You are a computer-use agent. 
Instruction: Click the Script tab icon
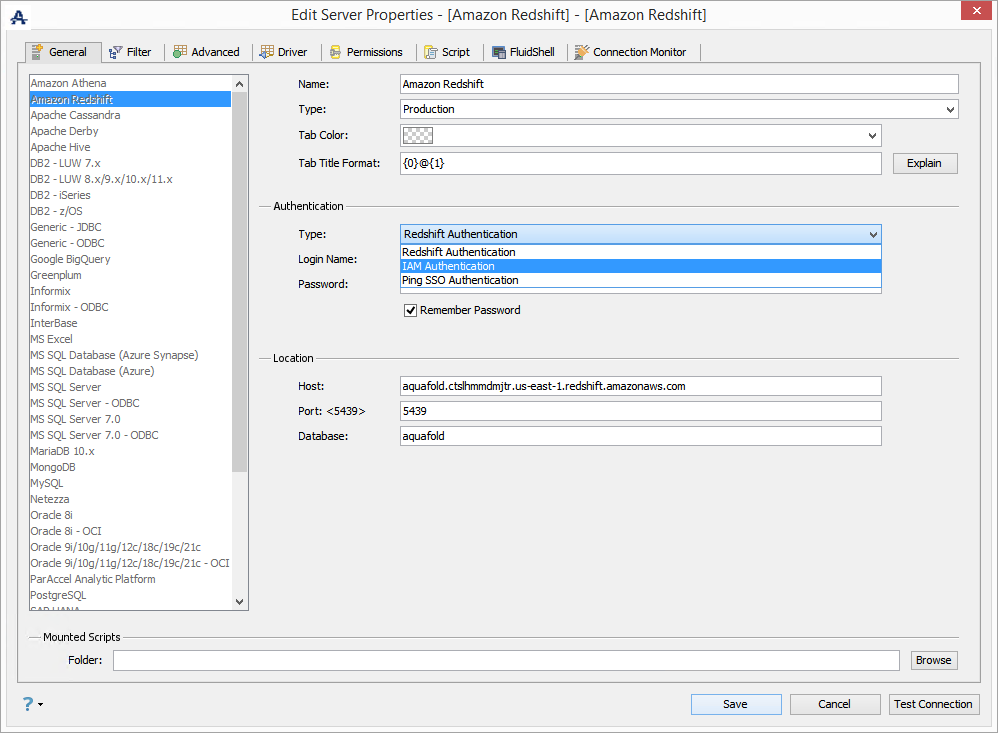[431, 52]
